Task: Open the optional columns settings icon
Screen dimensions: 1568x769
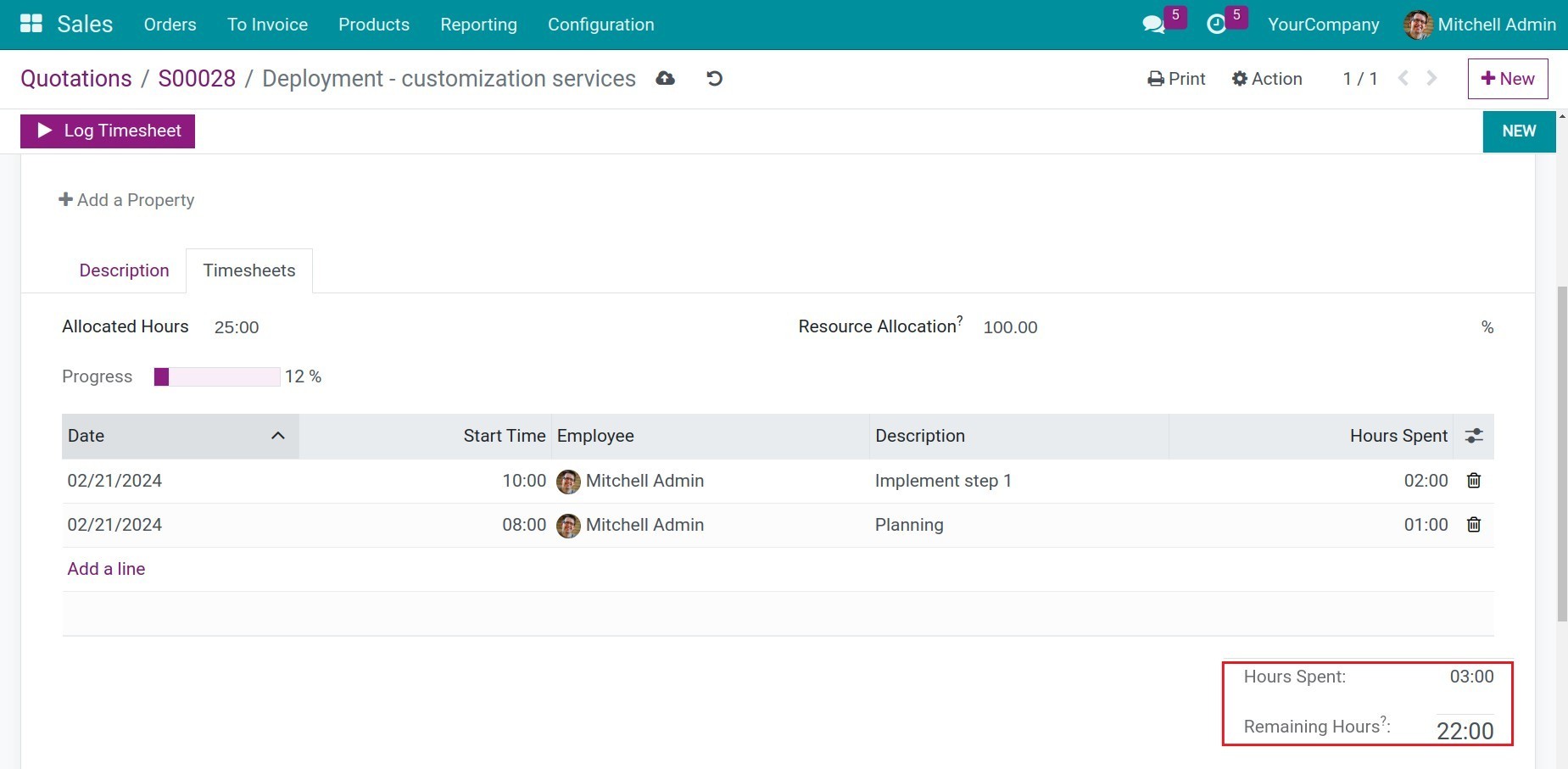Action: pyautogui.click(x=1474, y=436)
